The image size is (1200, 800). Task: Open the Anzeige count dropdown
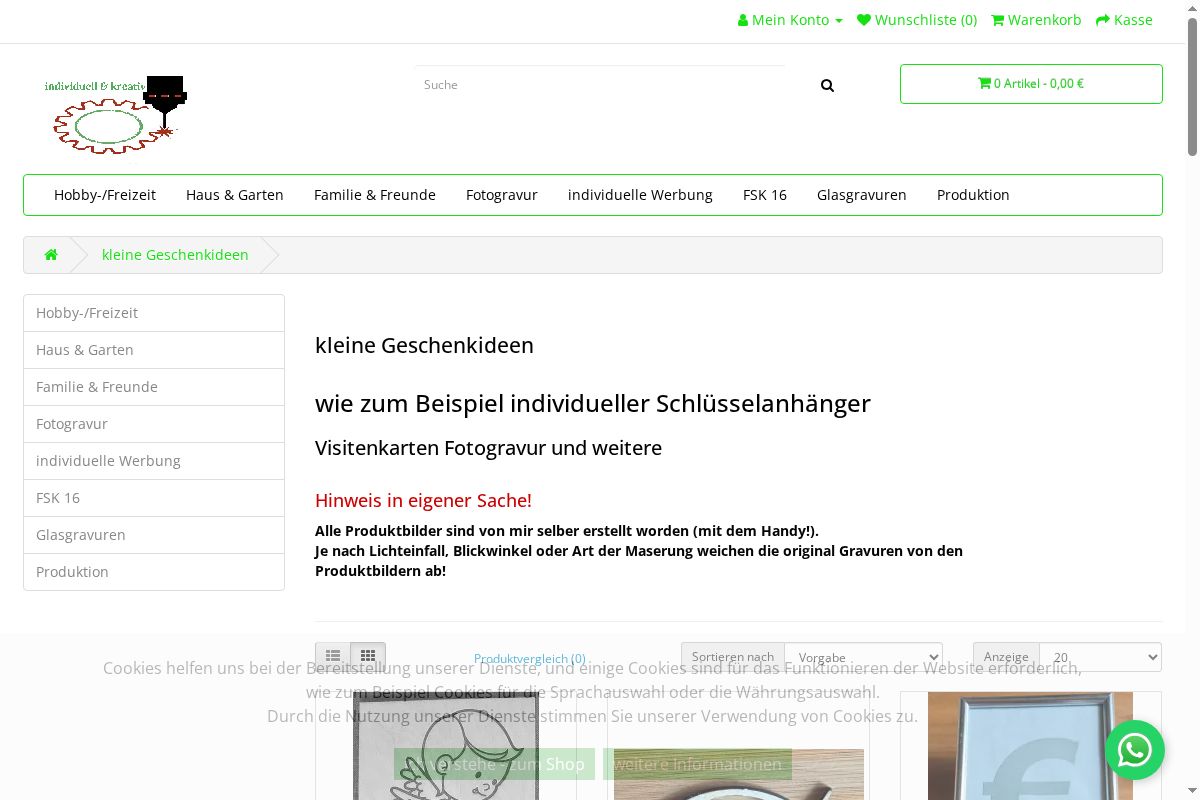[x=1100, y=657]
